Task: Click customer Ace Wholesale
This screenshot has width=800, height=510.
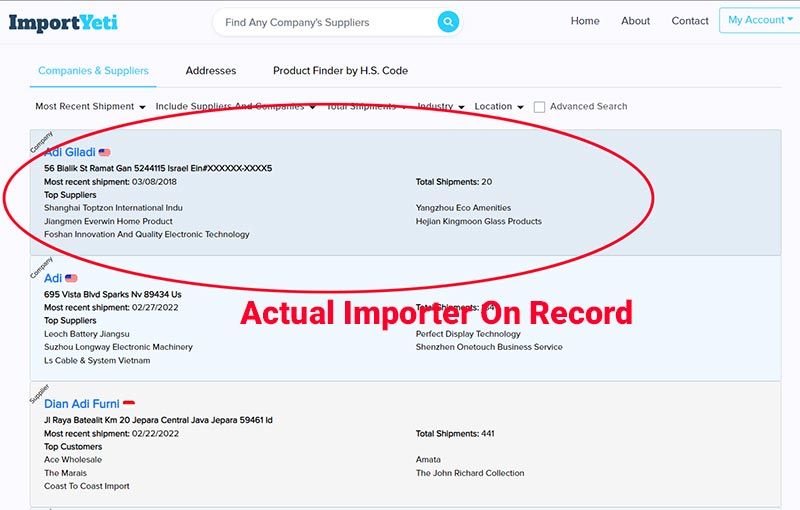Action: click(x=73, y=460)
